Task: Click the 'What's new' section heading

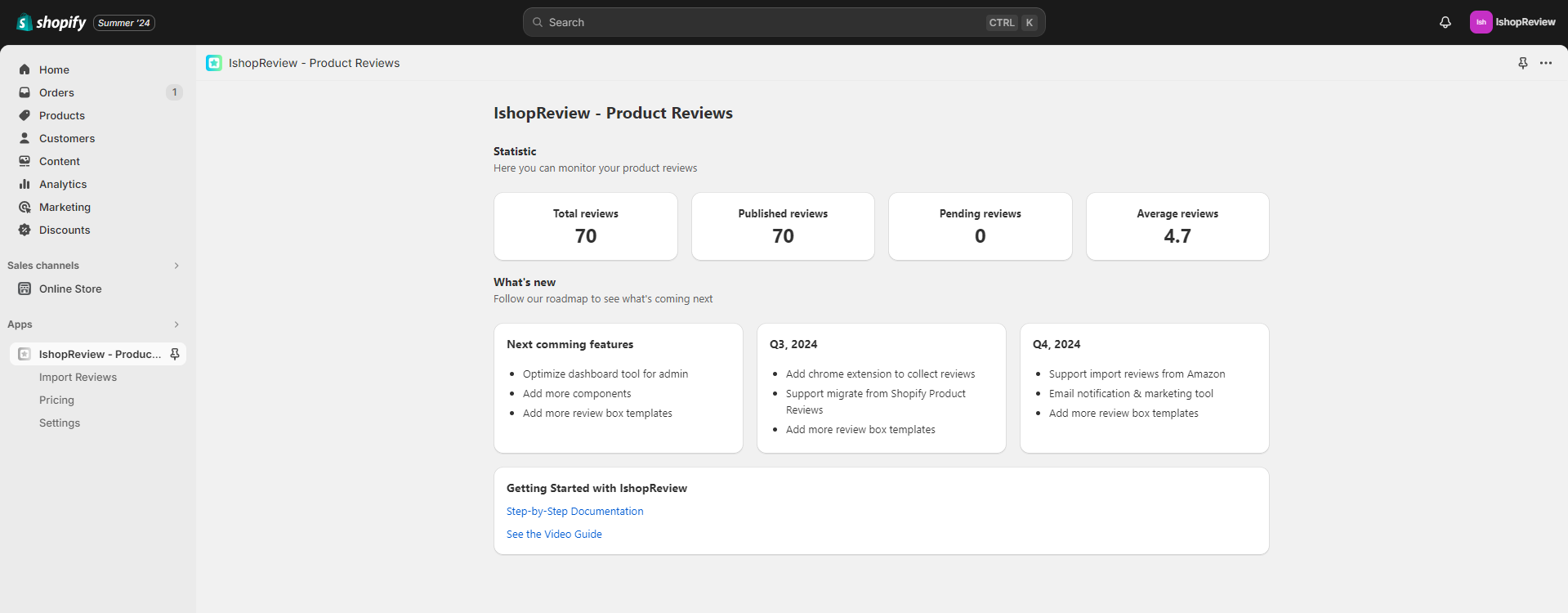Action: pyautogui.click(x=525, y=282)
